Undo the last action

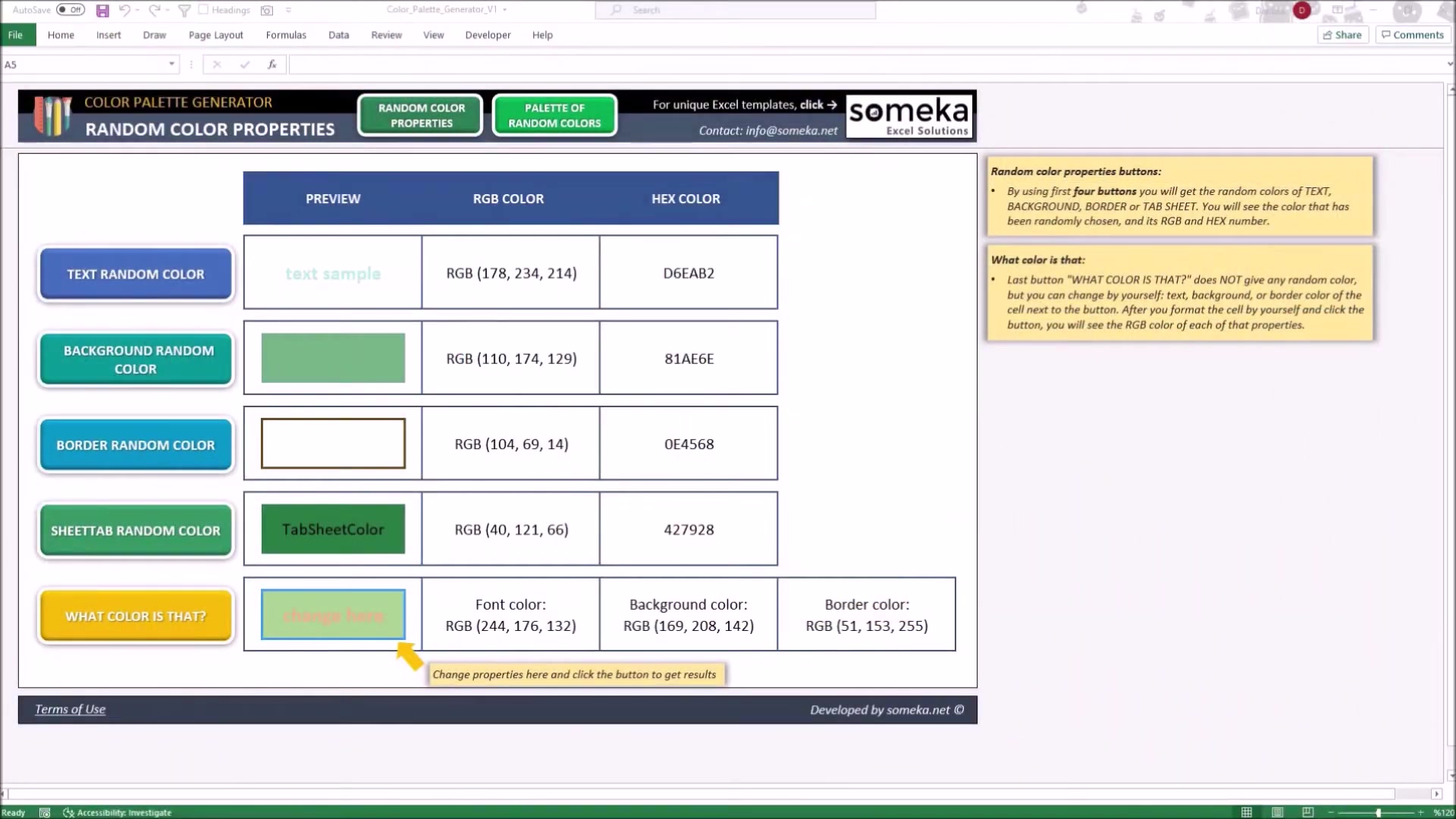124,10
